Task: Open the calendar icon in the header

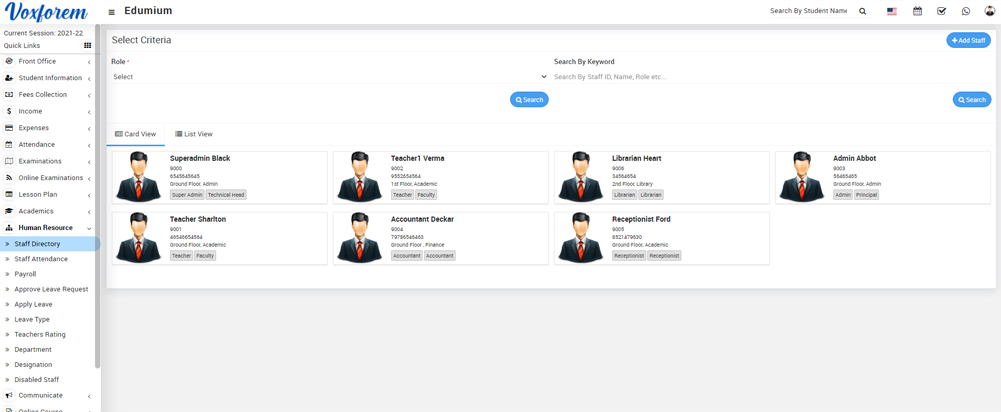Action: [x=917, y=11]
